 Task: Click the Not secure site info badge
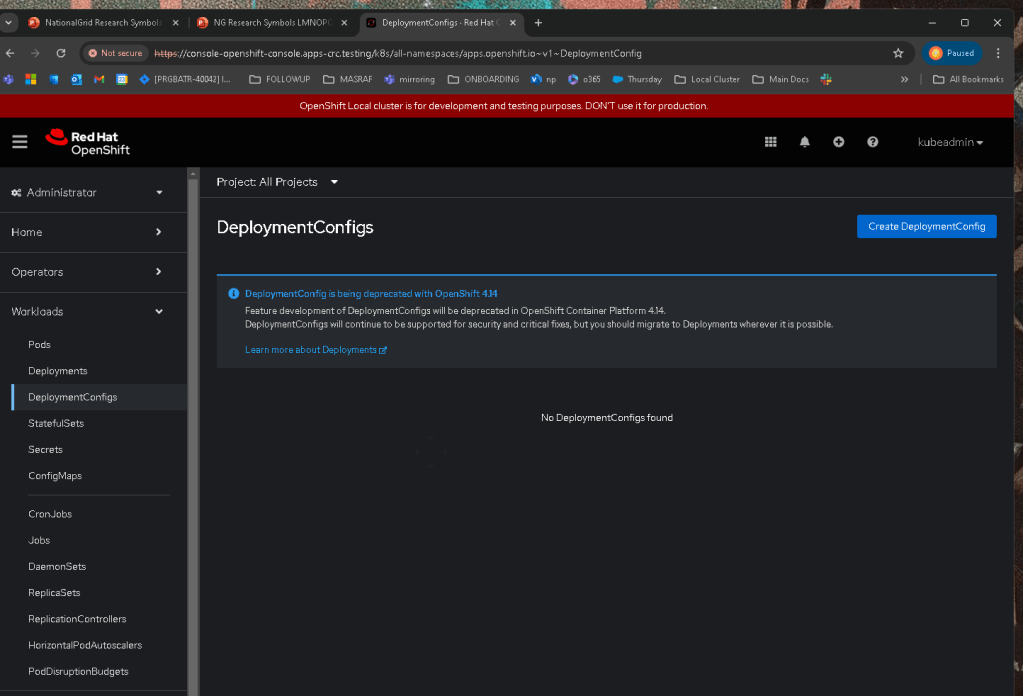click(115, 53)
